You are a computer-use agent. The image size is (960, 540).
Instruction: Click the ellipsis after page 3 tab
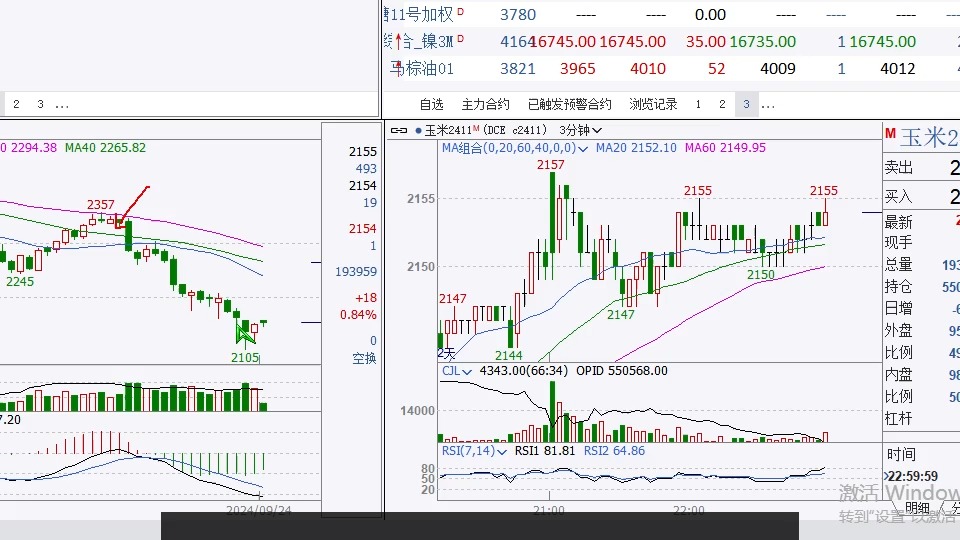768,104
